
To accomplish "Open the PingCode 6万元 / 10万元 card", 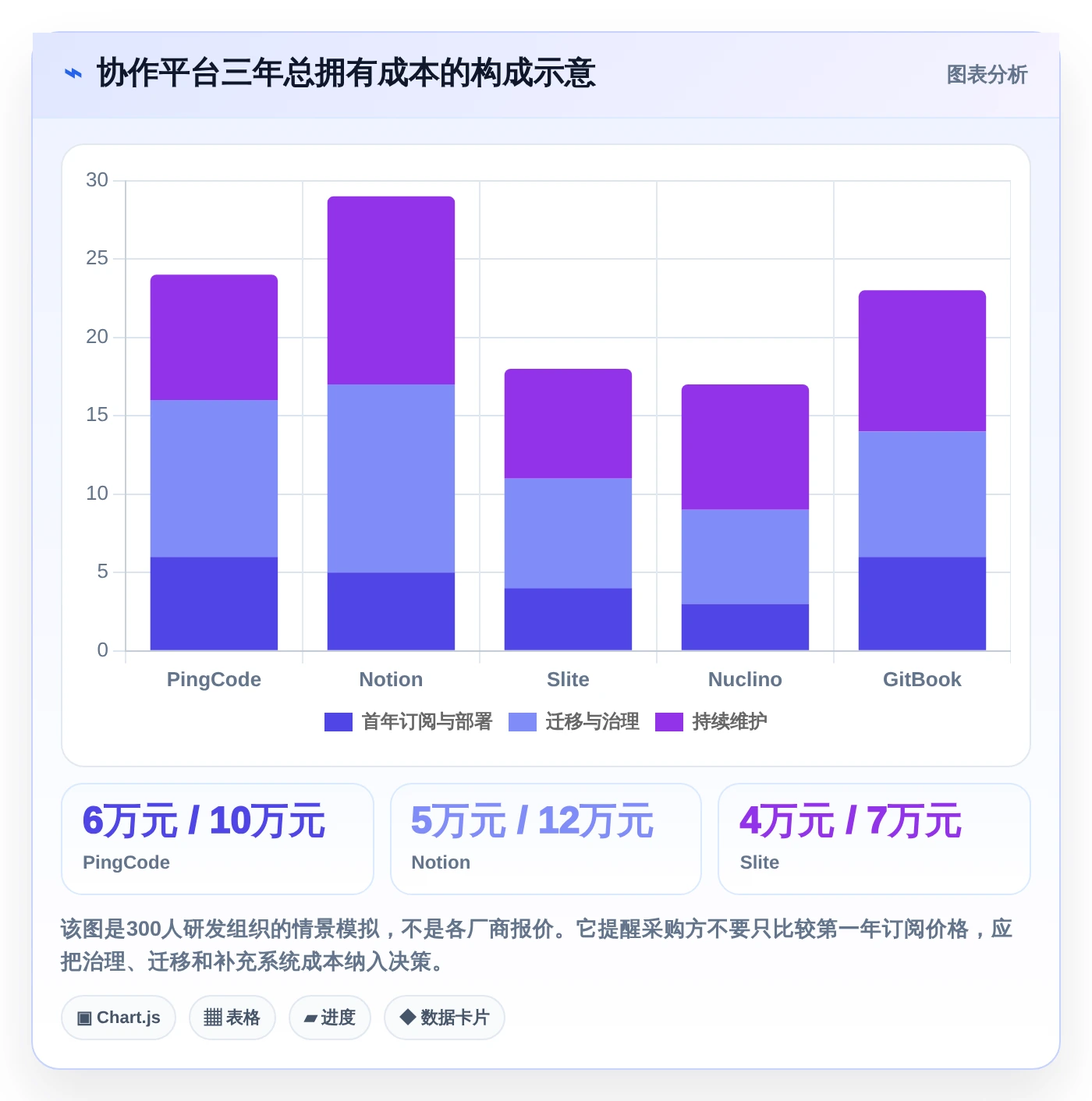I will tap(218, 839).
